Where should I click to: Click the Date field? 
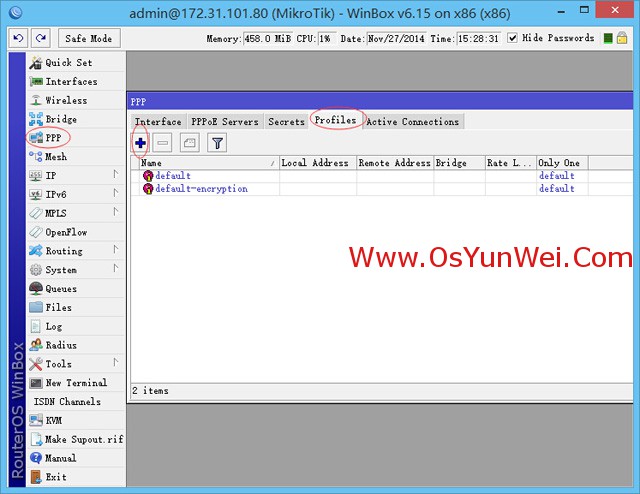pos(396,39)
